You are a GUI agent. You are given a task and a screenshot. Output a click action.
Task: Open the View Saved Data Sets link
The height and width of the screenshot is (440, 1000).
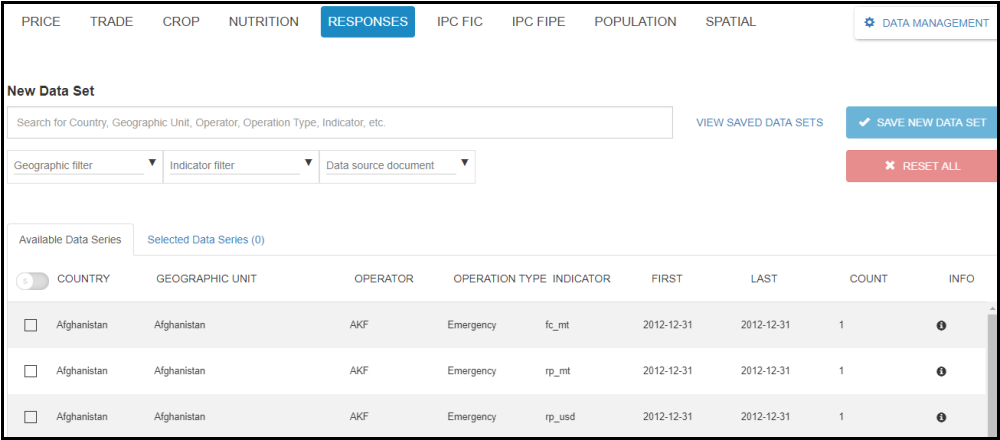759,123
